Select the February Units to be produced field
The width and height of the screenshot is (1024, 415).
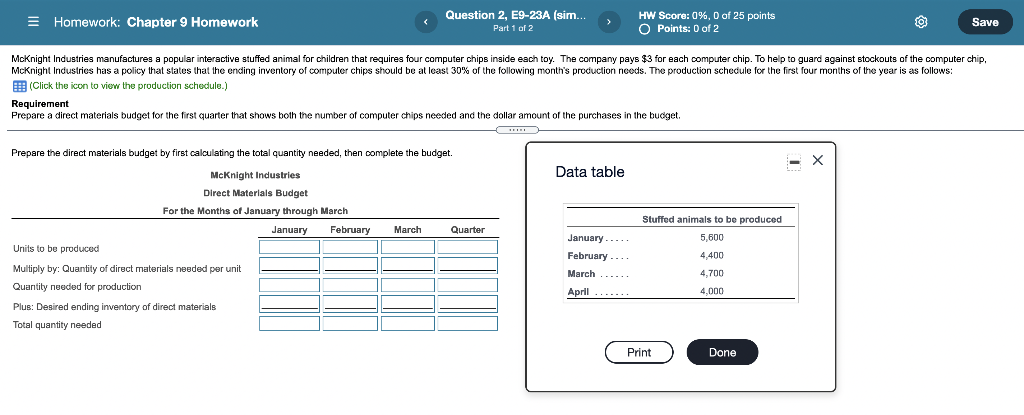[x=350, y=247]
